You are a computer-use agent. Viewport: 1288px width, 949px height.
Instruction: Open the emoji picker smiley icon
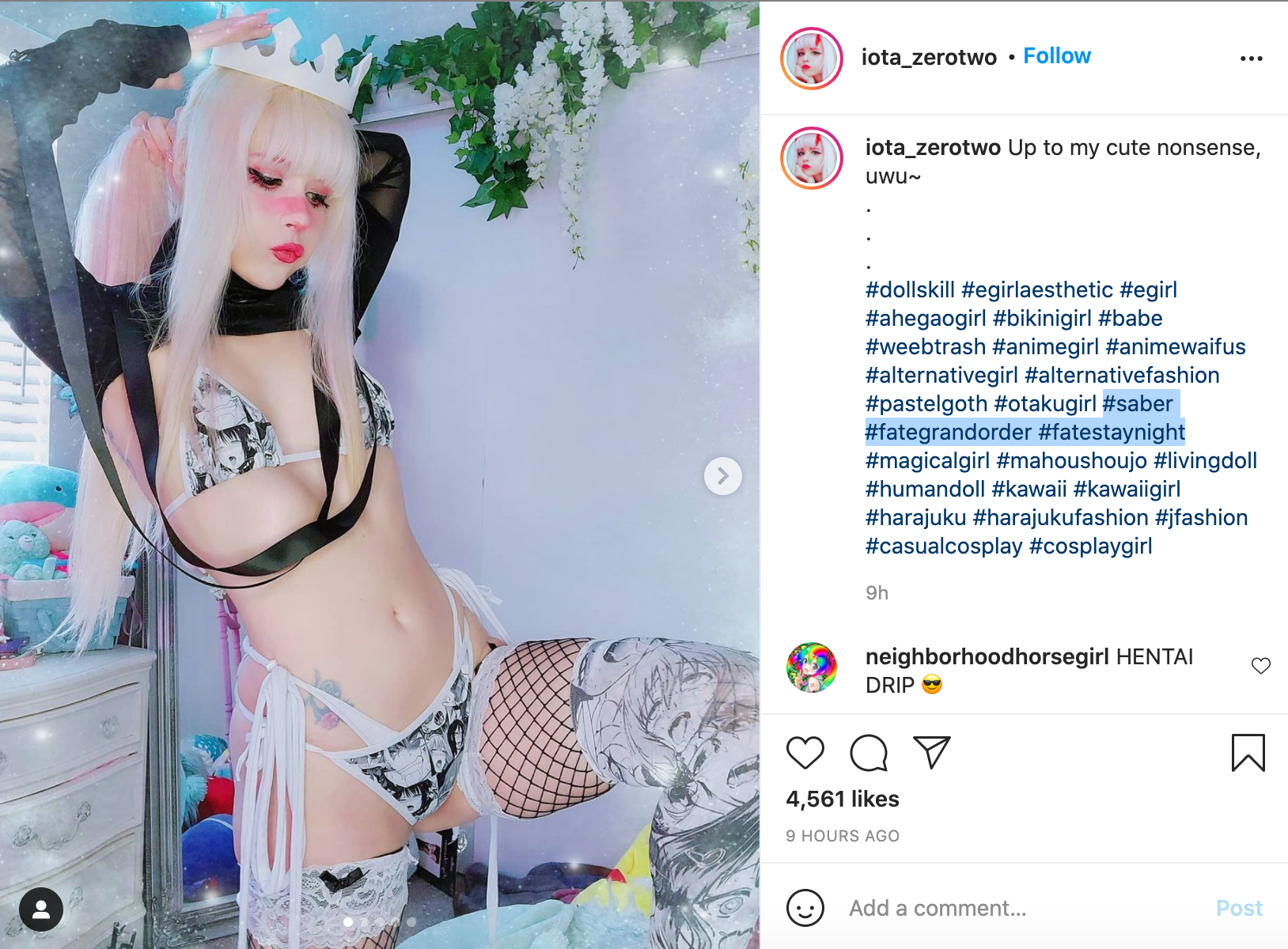click(805, 908)
